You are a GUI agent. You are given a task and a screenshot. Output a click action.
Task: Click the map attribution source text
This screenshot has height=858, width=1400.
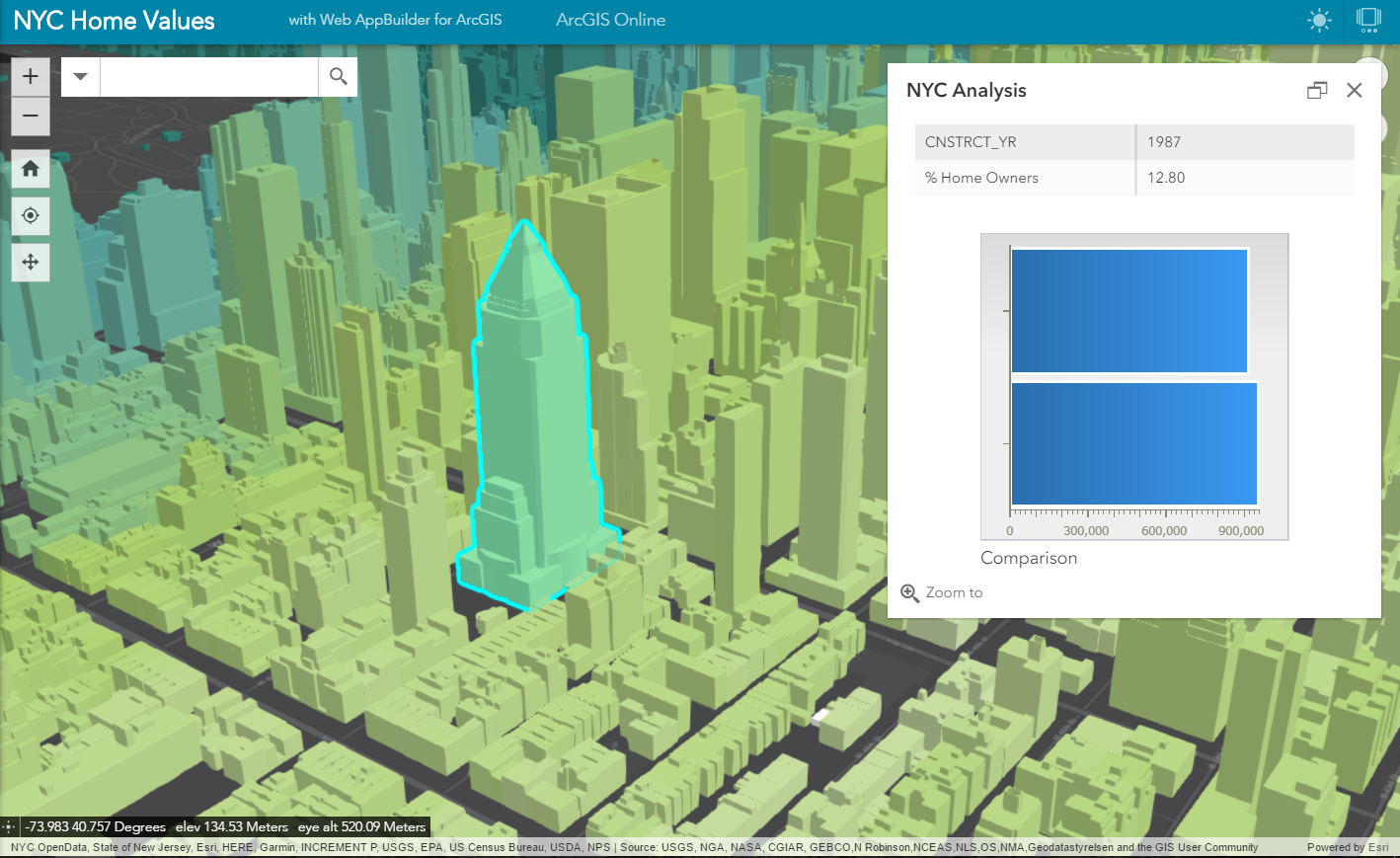tap(635, 847)
